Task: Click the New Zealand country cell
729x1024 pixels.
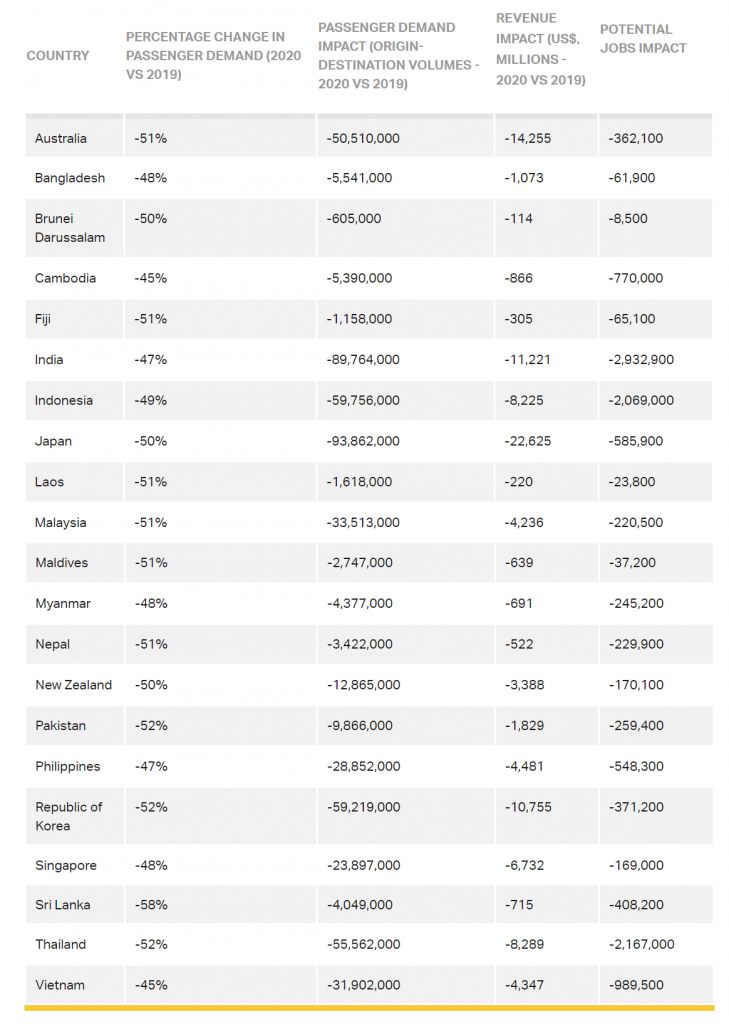Action: tap(74, 684)
